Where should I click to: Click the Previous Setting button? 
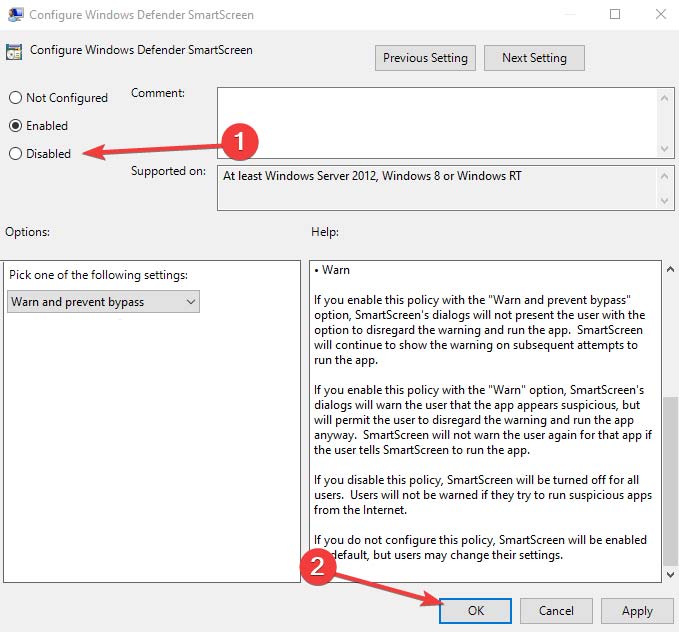(x=425, y=58)
